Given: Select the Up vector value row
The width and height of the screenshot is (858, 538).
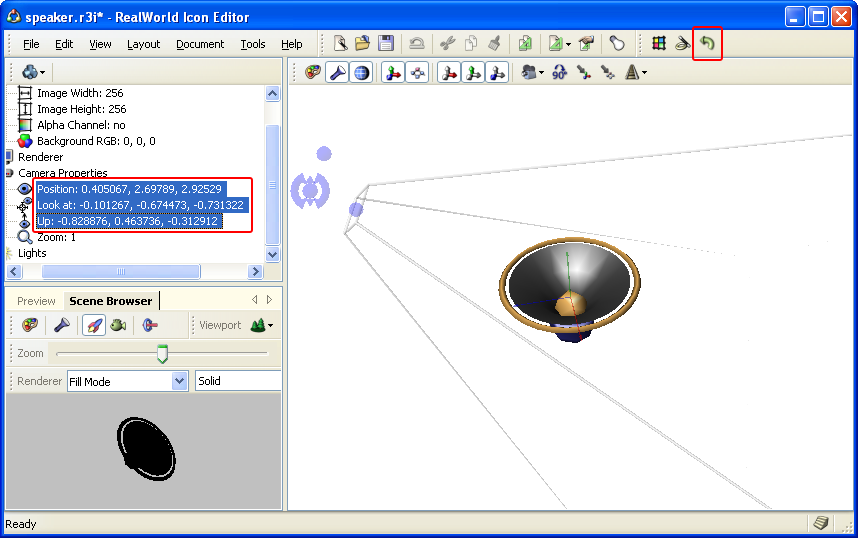Looking at the screenshot, I should [129, 221].
